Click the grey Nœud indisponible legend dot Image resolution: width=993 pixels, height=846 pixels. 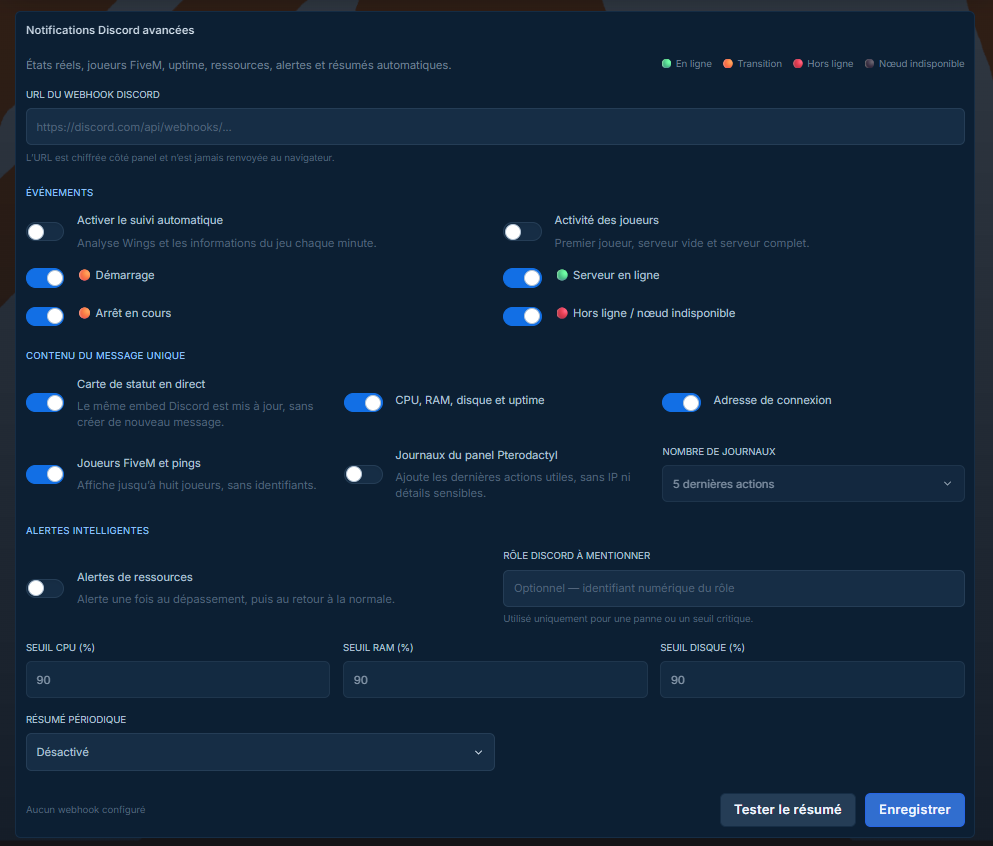870,63
